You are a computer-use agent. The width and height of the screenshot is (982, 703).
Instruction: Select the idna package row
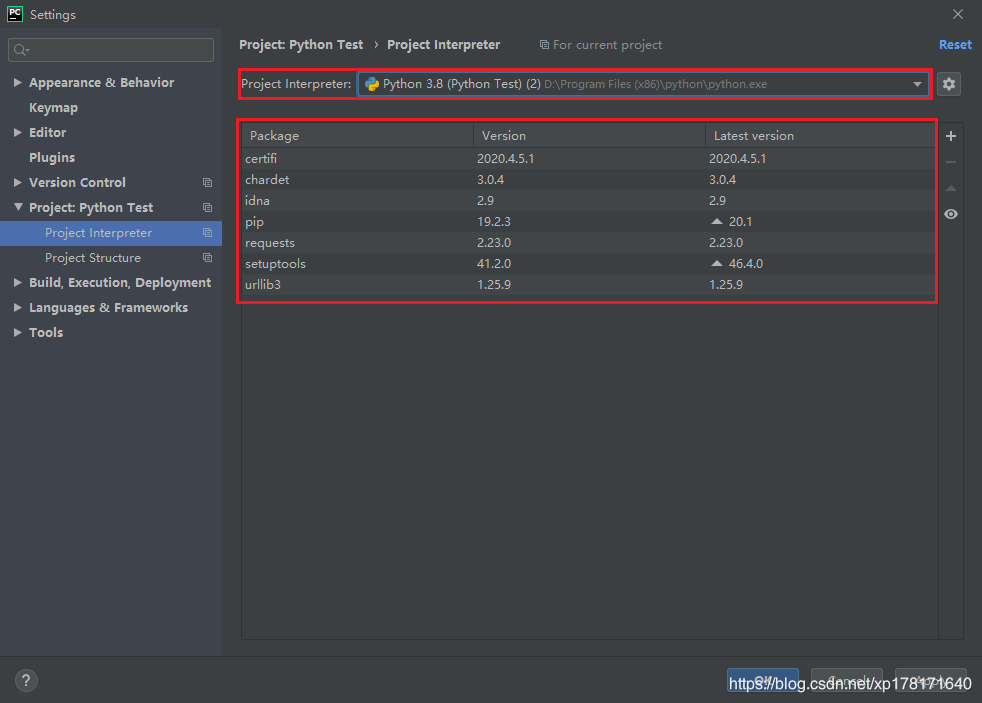[x=589, y=200]
